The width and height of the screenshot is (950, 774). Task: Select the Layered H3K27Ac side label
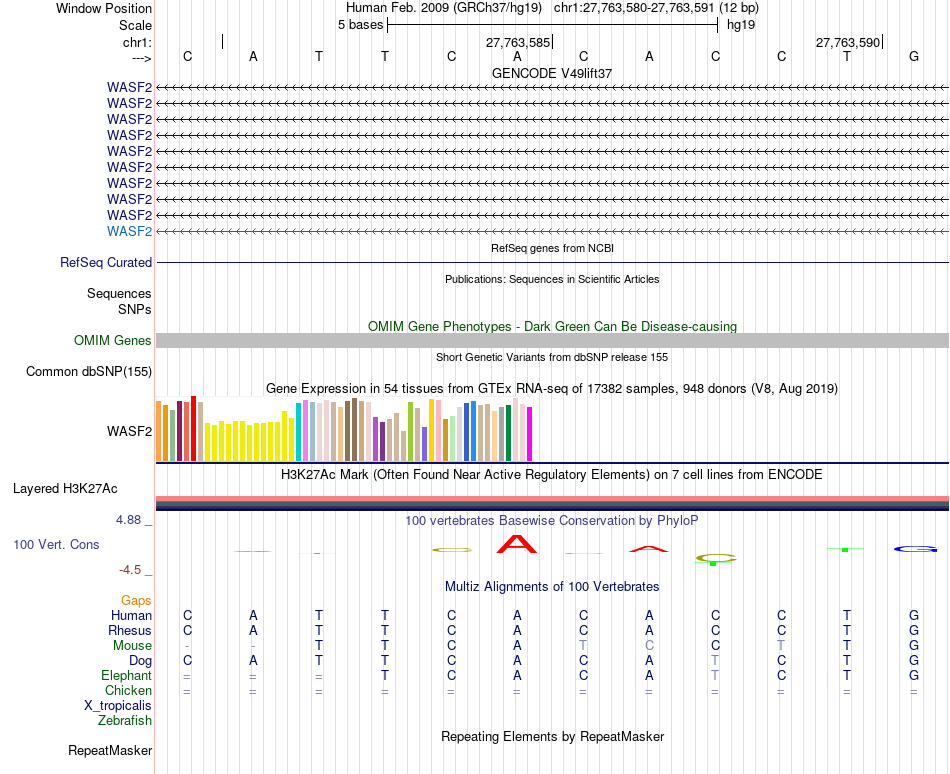pyautogui.click(x=65, y=489)
